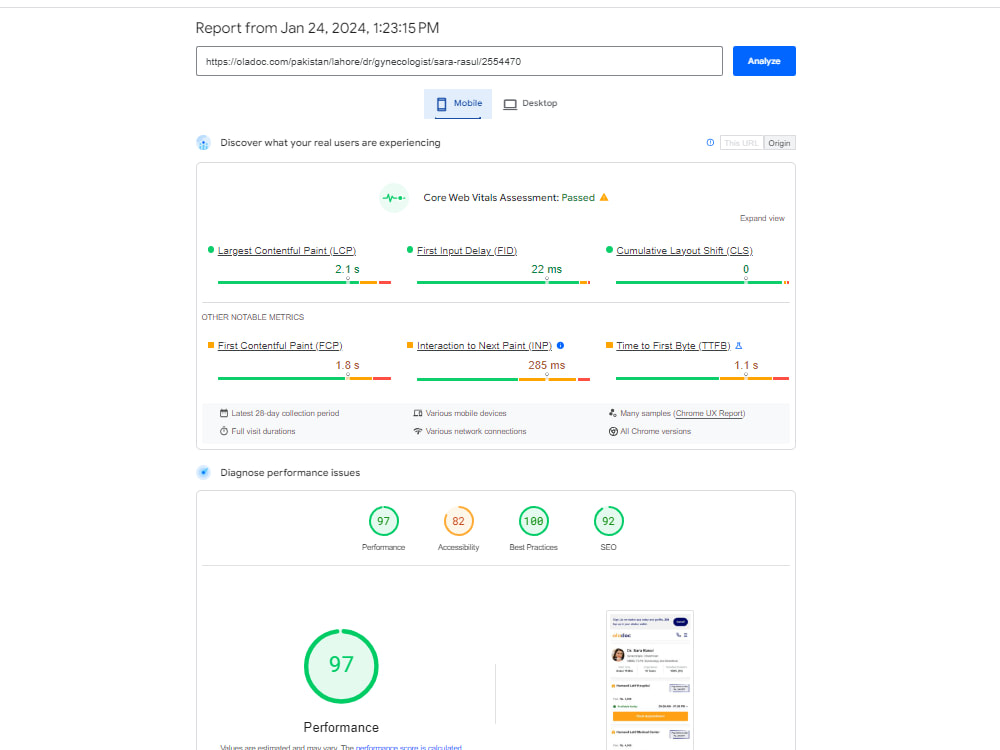Open First Contentful Paint (FCP) link
Screen dimensions: 1000x750
280,346
